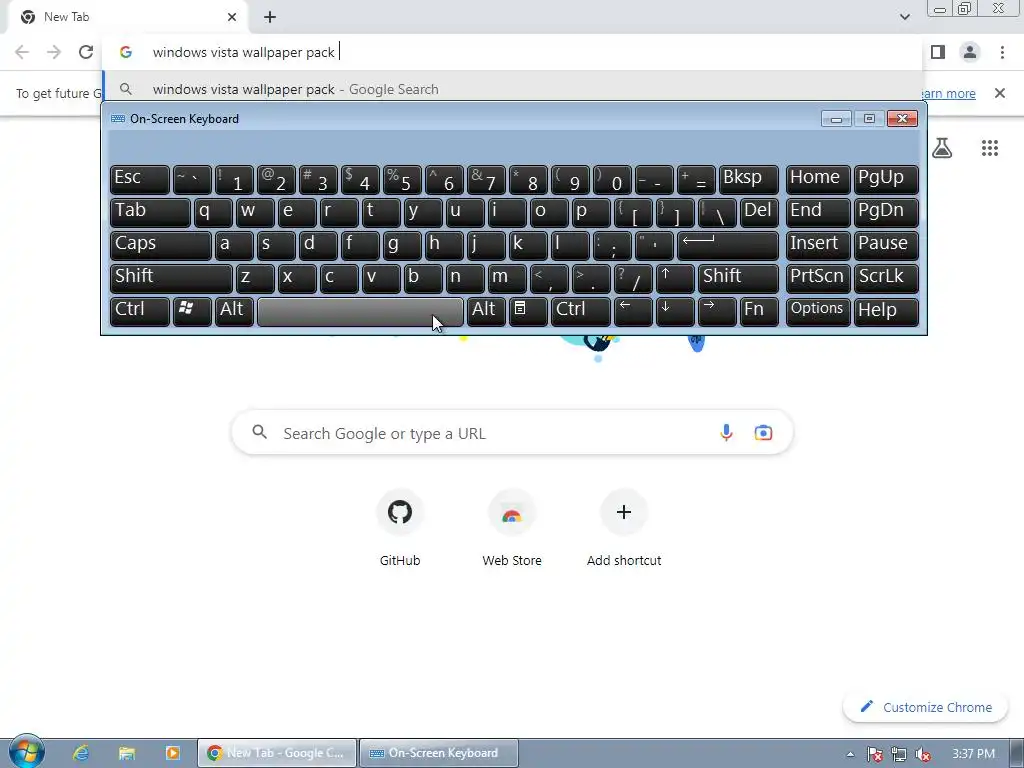Go back in Chrome
Screen dimensions: 1024x768
pos(22,52)
